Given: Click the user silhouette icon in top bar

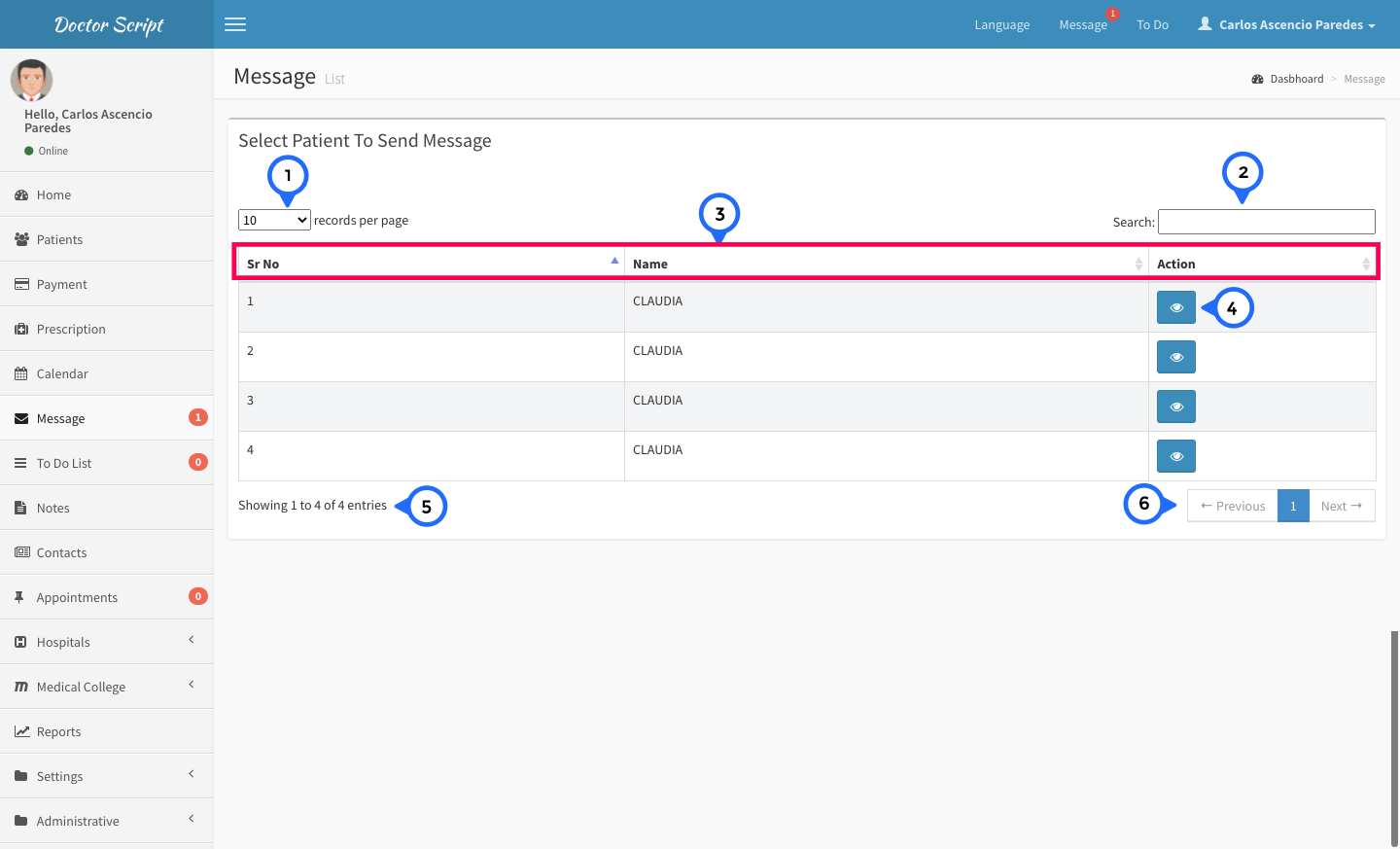Looking at the screenshot, I should click(1205, 23).
